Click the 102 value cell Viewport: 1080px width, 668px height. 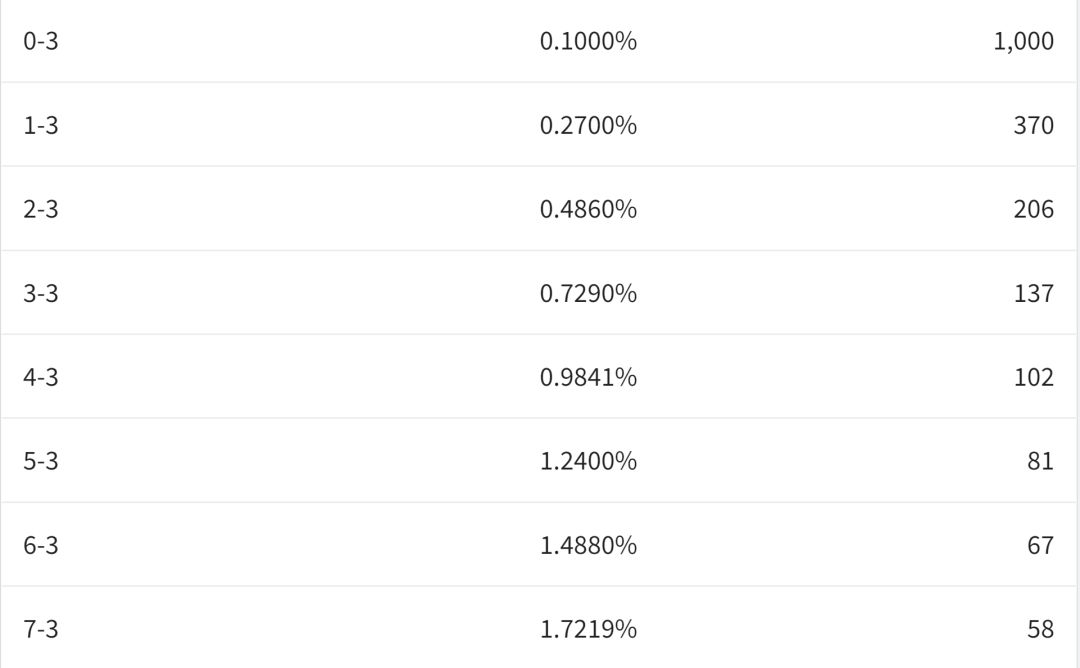tap(1034, 377)
